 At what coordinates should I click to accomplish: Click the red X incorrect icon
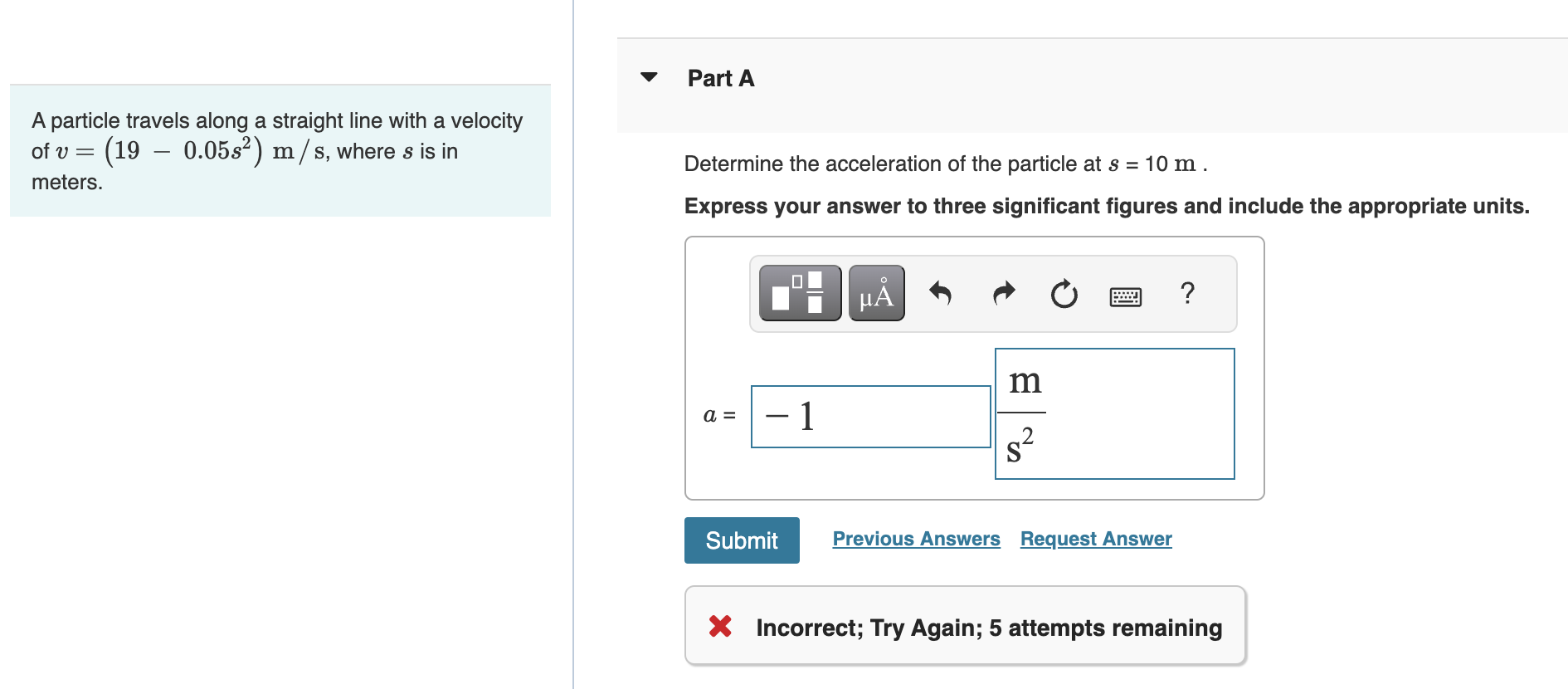pos(720,627)
